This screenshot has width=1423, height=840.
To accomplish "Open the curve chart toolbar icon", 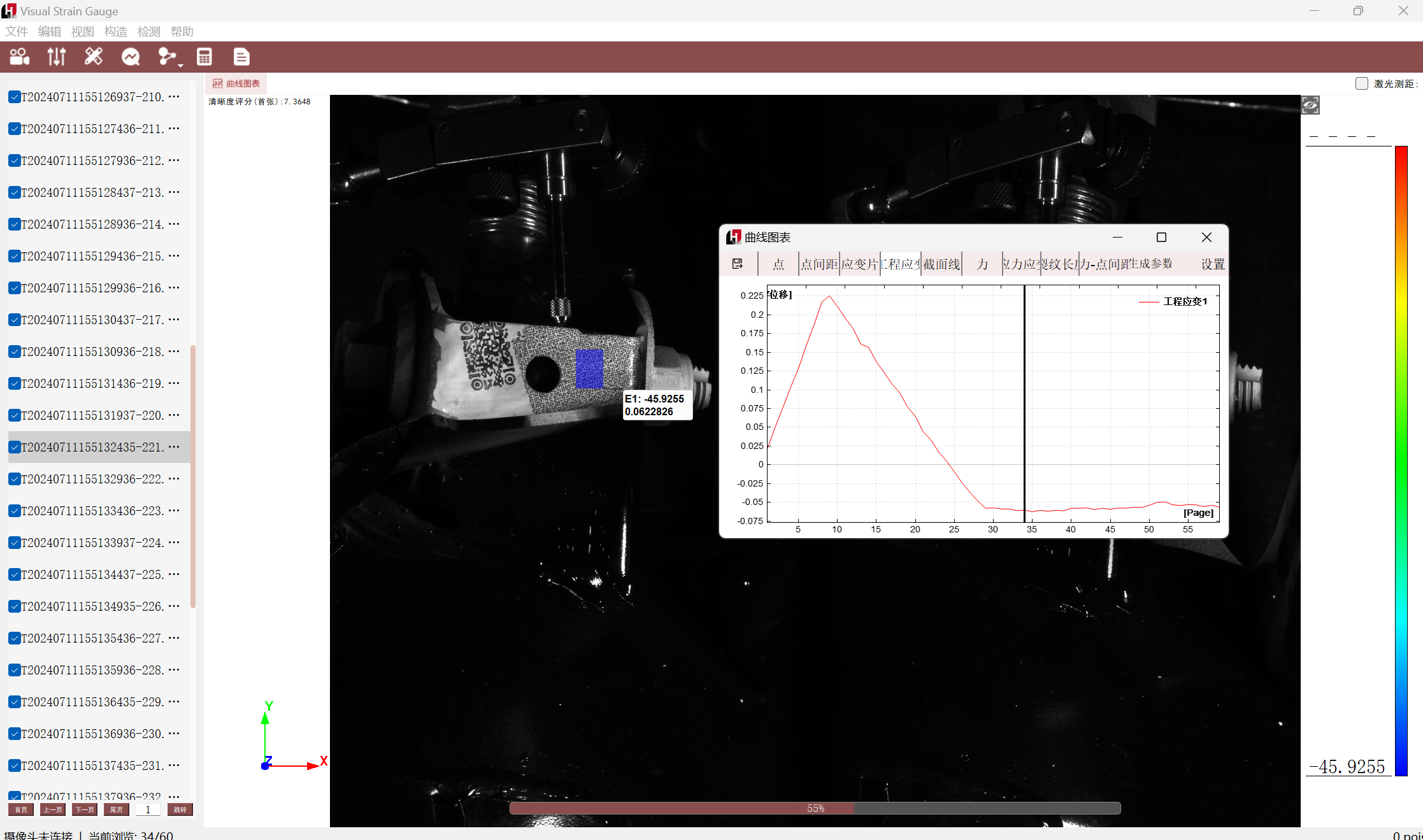I will click(131, 57).
